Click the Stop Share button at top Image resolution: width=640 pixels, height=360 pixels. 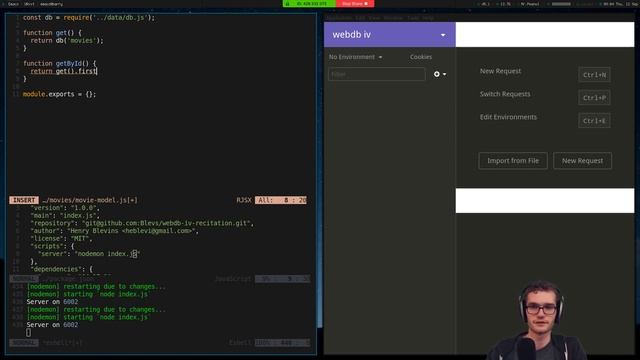point(355,4)
